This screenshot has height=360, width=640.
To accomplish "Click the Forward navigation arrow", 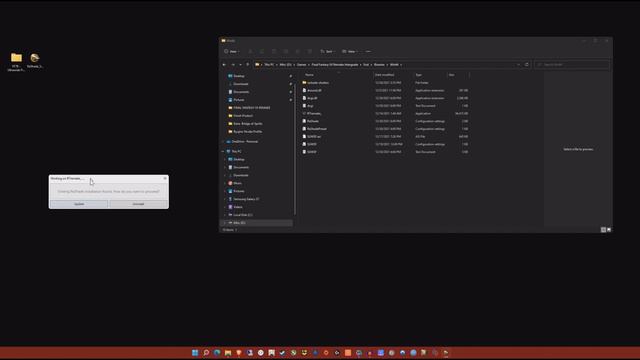I will 233,64.
